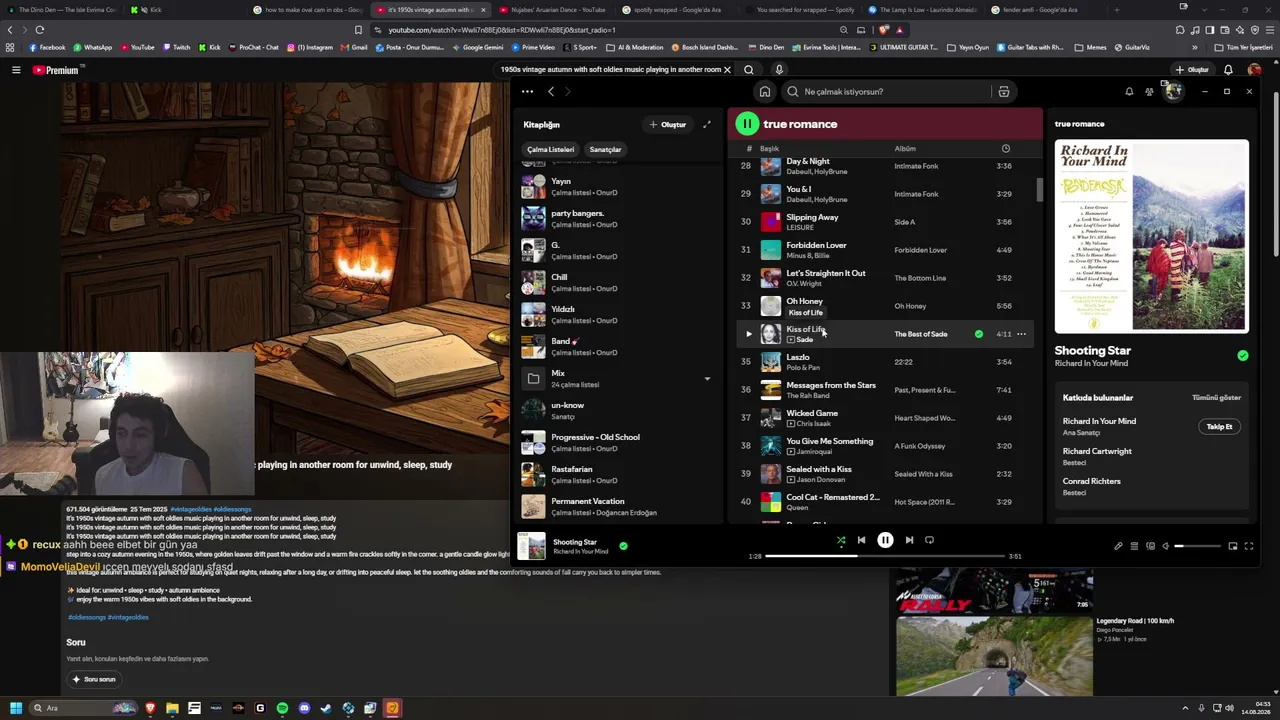Open Windows Start menu
The width and height of the screenshot is (1280, 720).
coord(16,708)
